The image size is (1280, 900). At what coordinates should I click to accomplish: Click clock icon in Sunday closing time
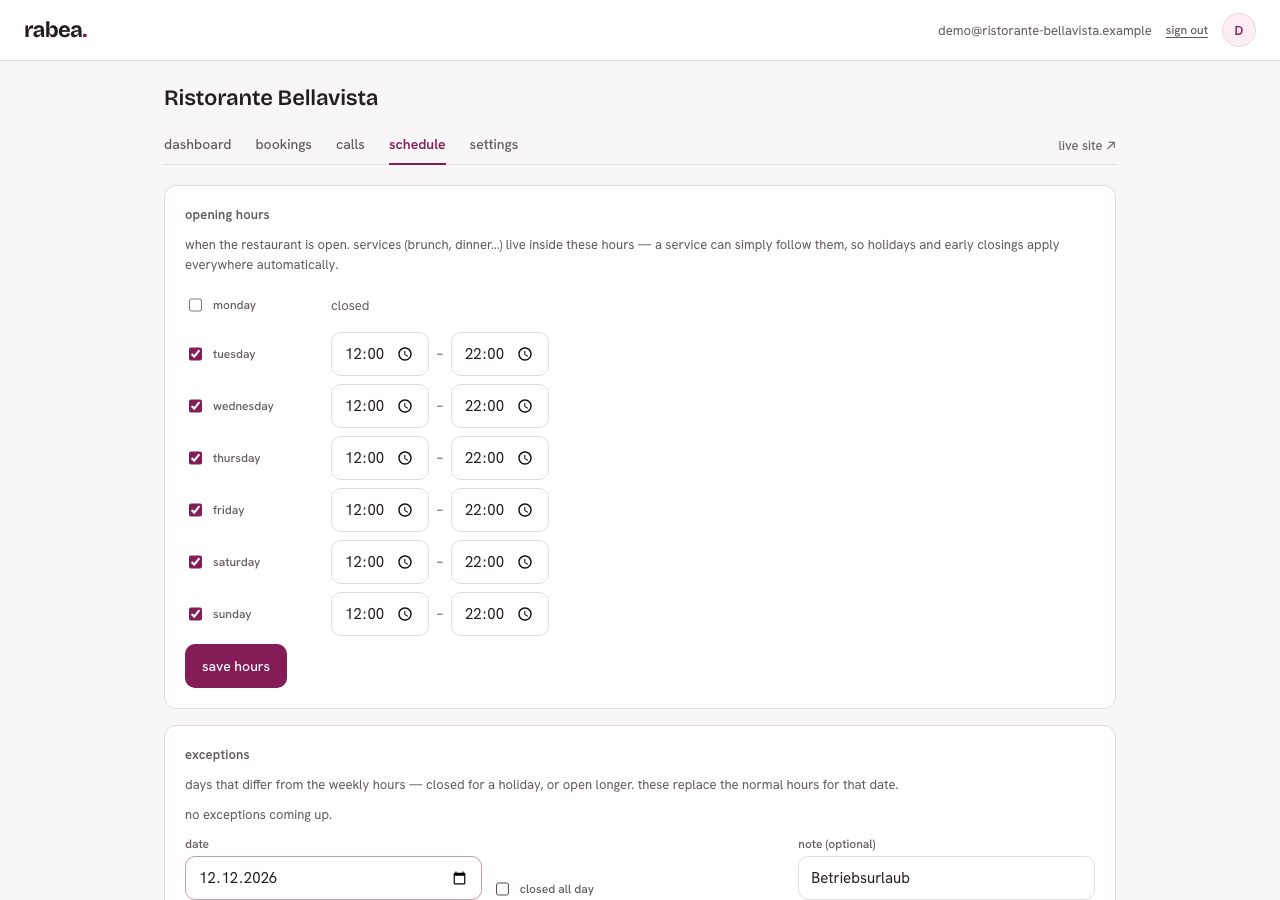[x=525, y=614]
